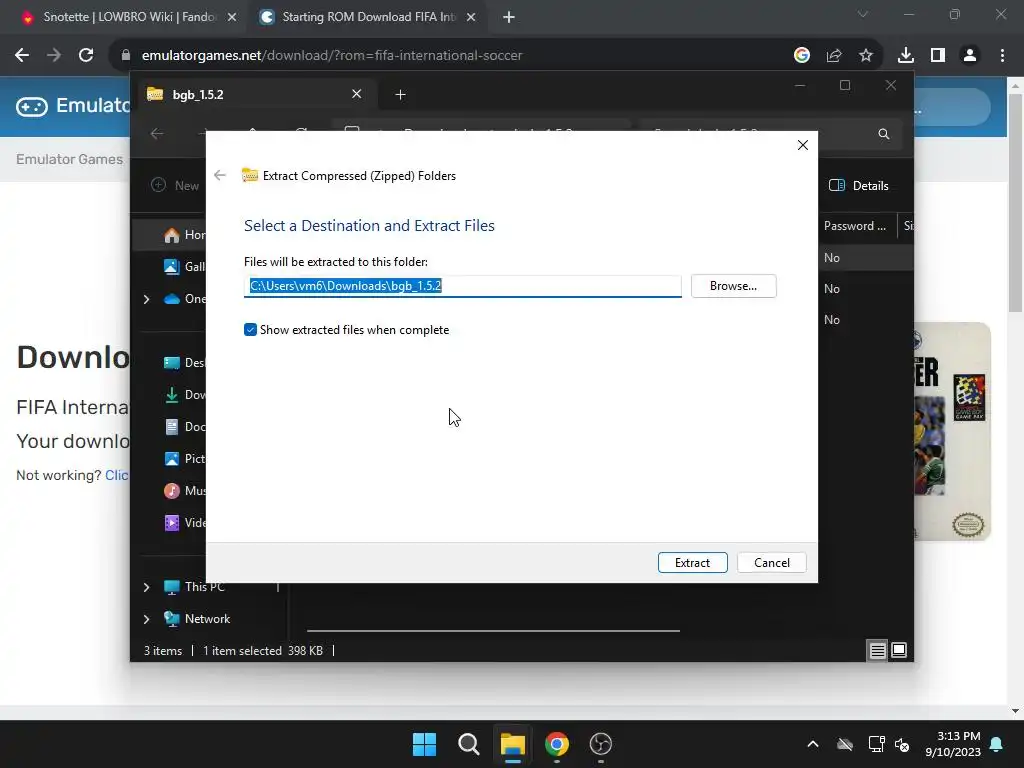This screenshot has height=768, width=1024.
Task: Open Videos in Explorer sidebar
Action: (x=184, y=522)
